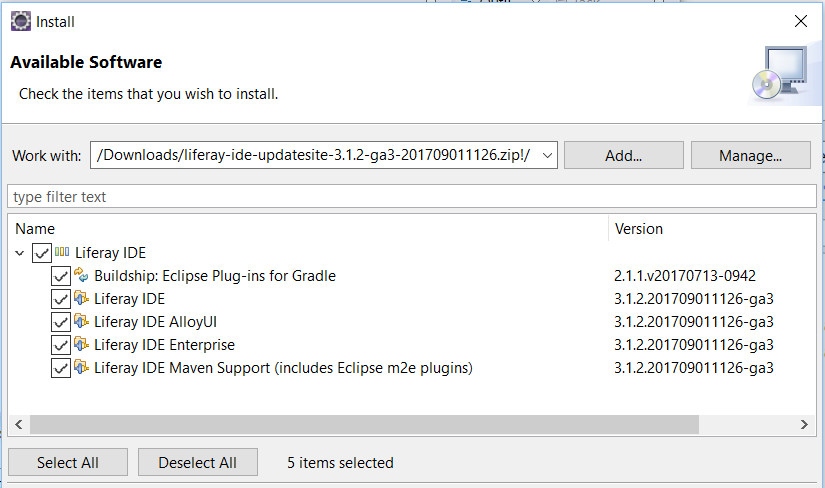Click Deselect All button
Screen dimensions: 825x488
point(198,462)
